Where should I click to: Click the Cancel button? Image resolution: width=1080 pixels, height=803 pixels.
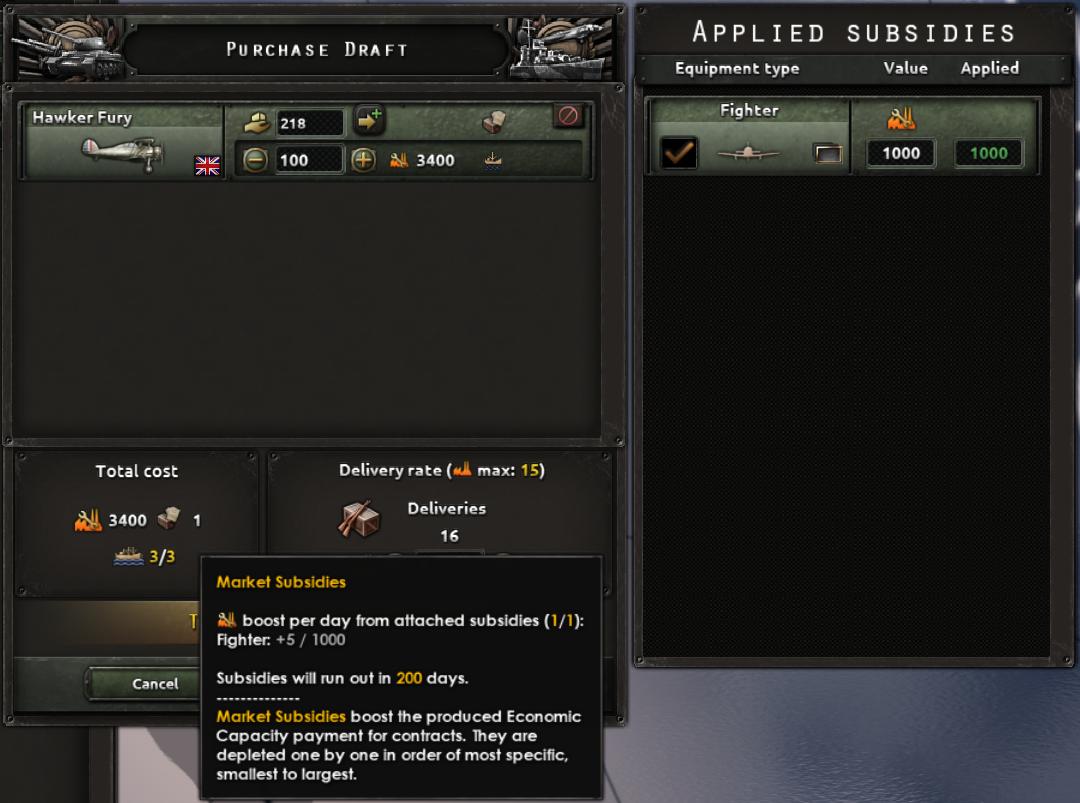pos(155,684)
